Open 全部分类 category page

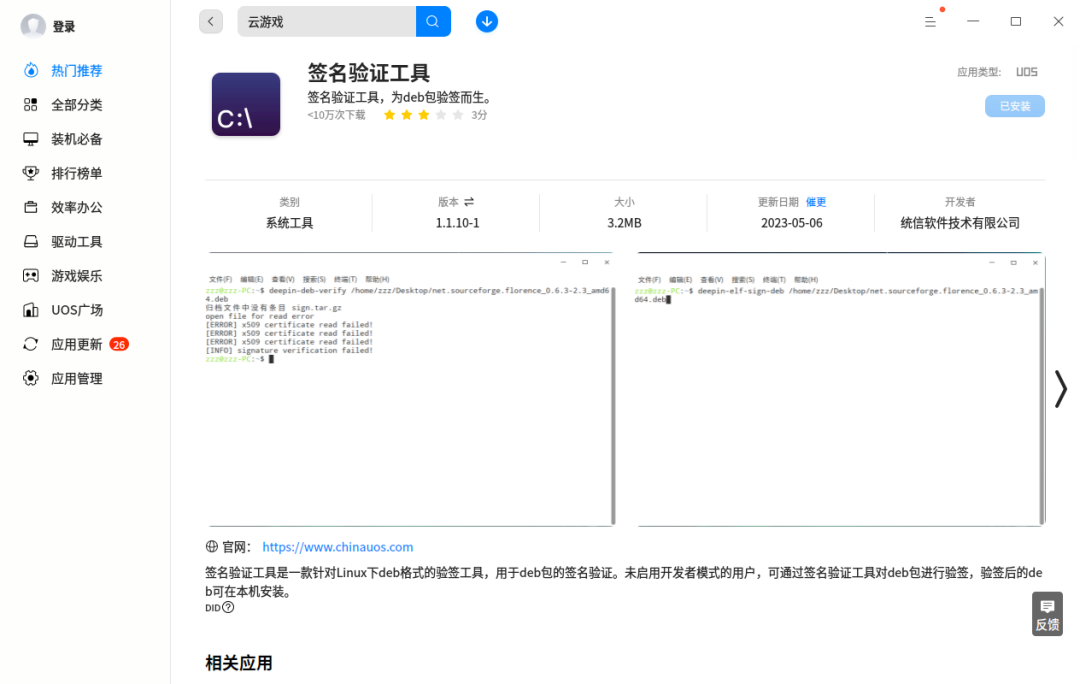(76, 105)
